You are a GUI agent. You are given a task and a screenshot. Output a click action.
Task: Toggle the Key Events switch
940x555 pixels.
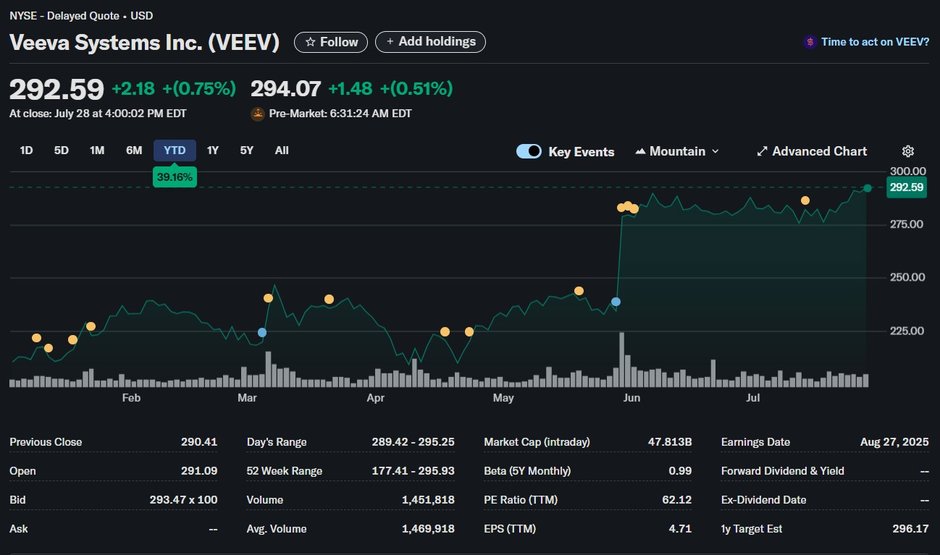[529, 152]
